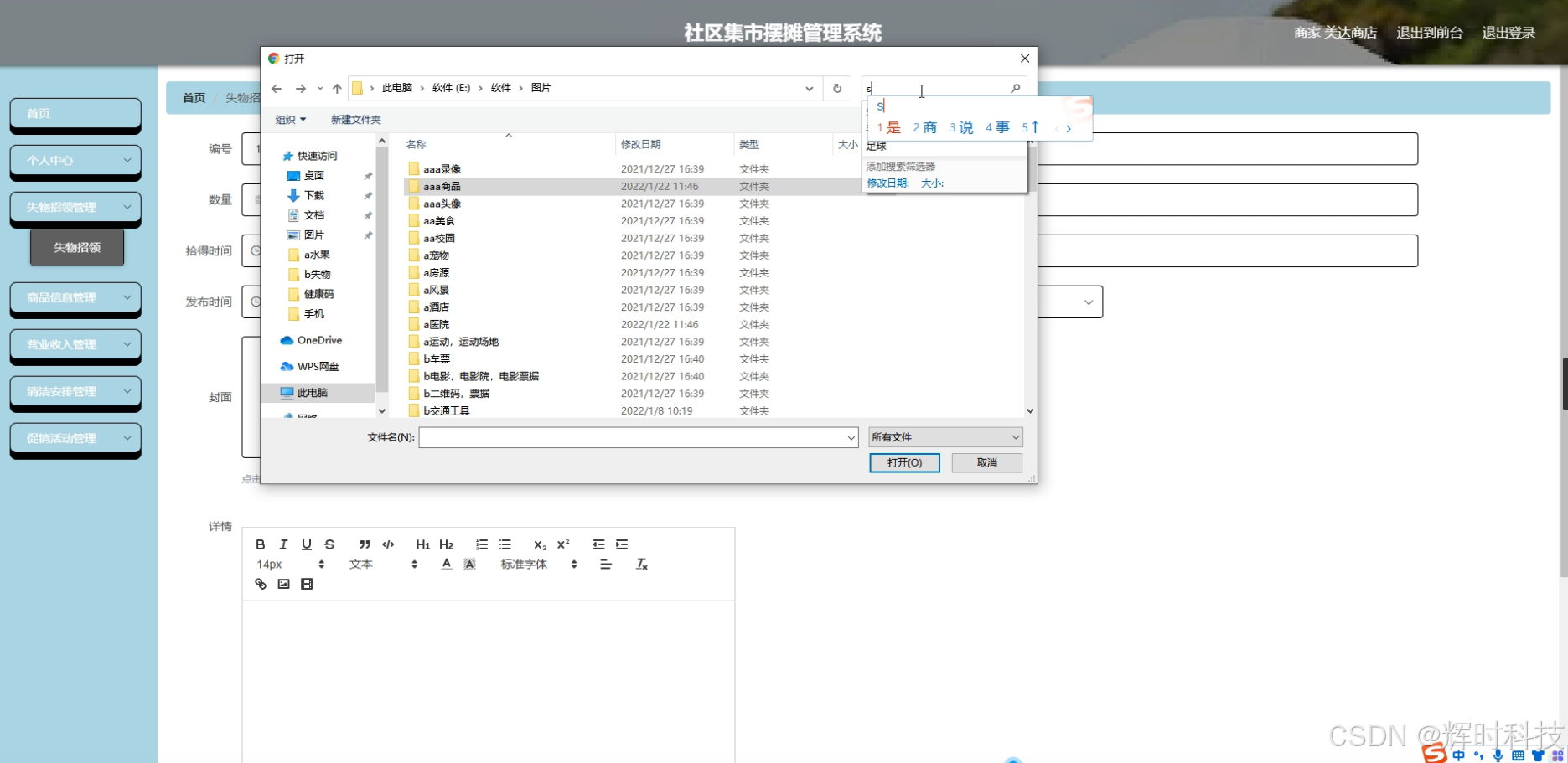
Task: Collapse the 失物招领管理 sidebar section
Action: [75, 207]
